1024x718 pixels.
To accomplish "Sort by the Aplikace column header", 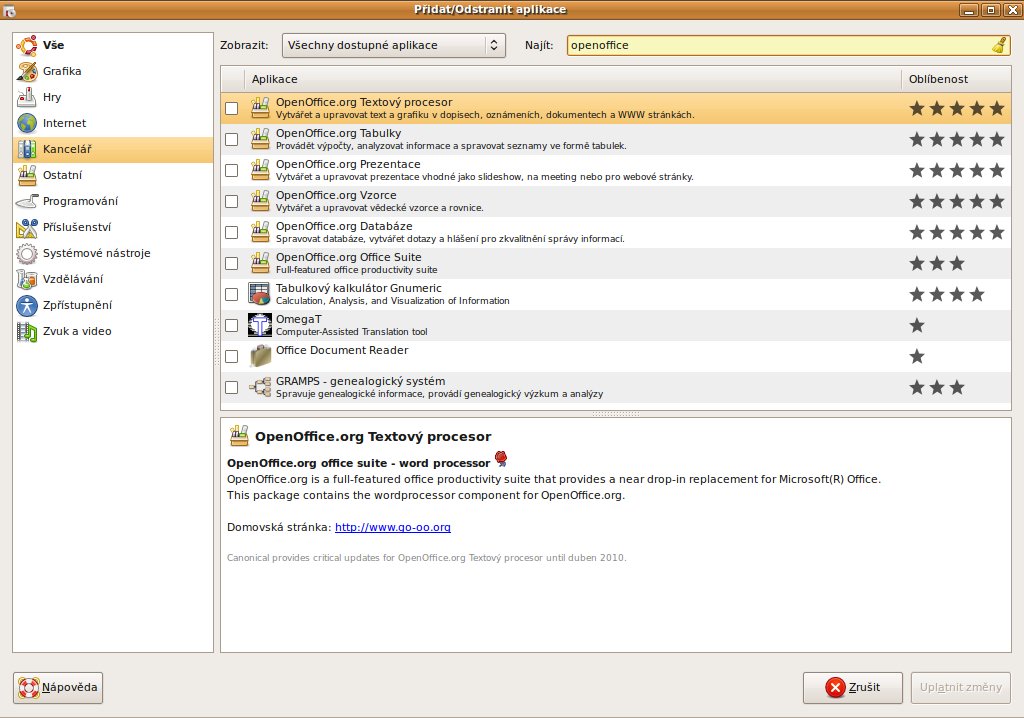I will click(x=572, y=79).
